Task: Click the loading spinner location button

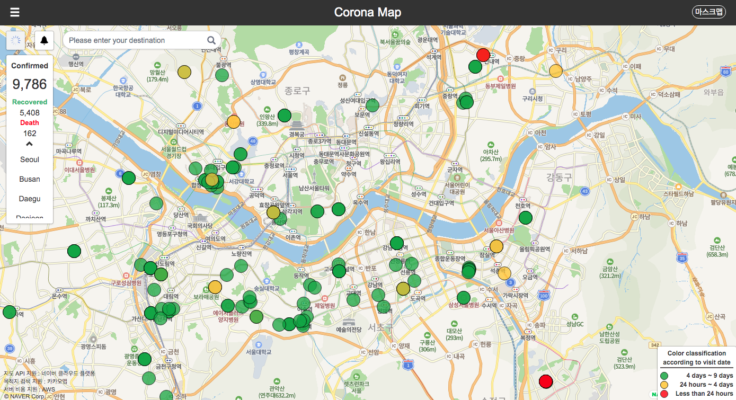Action: [x=17, y=41]
